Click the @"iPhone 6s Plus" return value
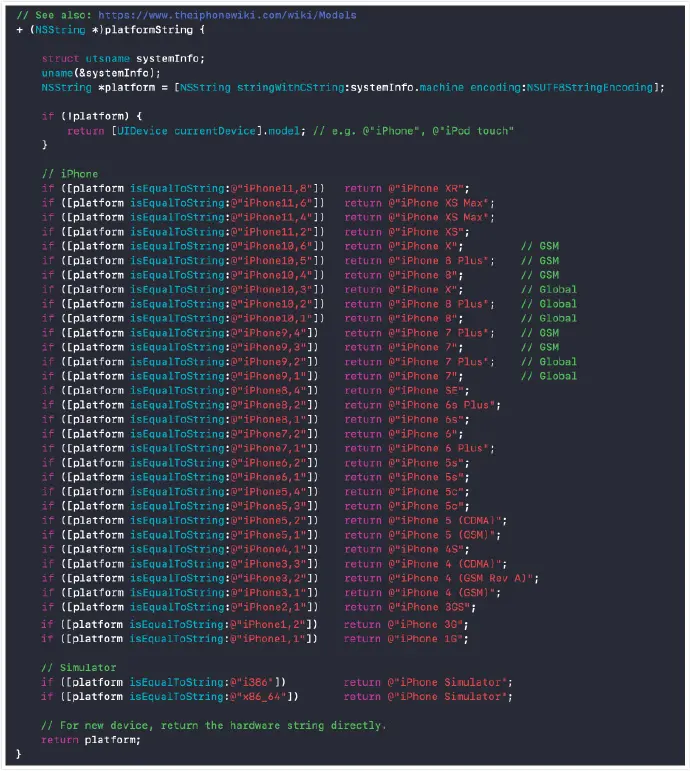690x771 pixels. (x=442, y=405)
